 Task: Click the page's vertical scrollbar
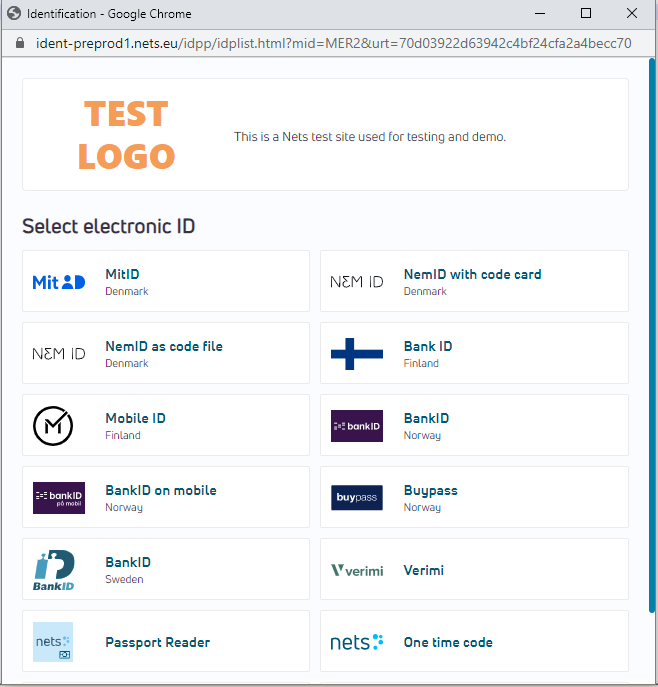point(652,335)
